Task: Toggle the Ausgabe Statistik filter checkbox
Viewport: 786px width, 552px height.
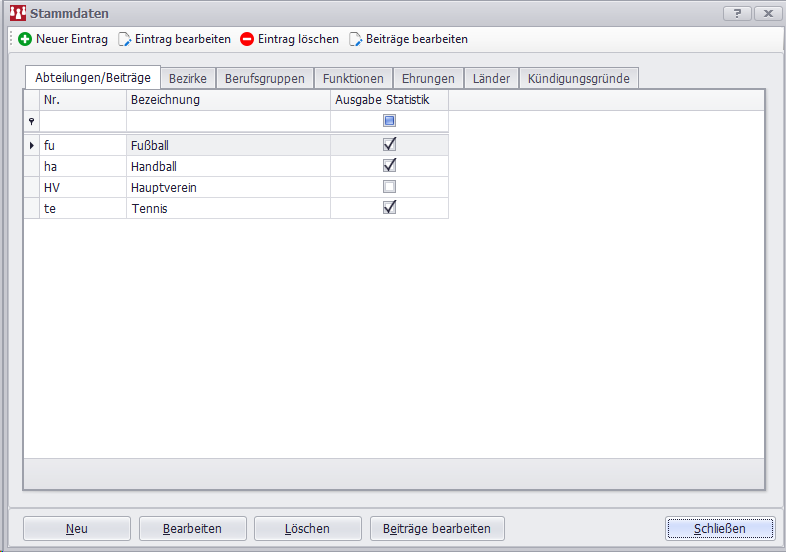Action: point(390,121)
